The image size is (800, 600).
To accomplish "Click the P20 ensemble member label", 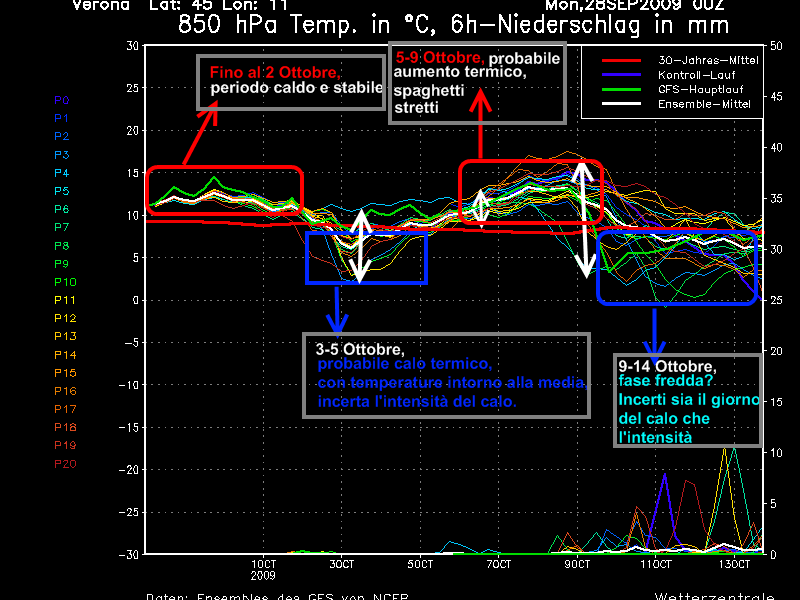I will pyautogui.click(x=64, y=464).
